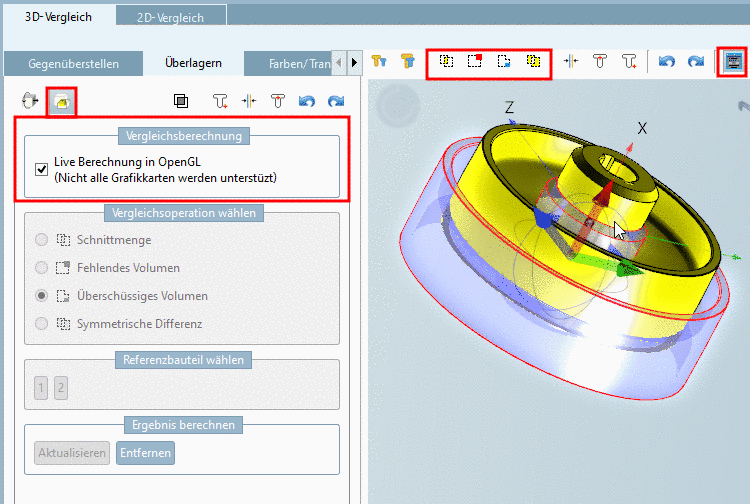Select Fehlendes Volumen radio button
This screenshot has height=504, width=750.
pyautogui.click(x=42, y=268)
